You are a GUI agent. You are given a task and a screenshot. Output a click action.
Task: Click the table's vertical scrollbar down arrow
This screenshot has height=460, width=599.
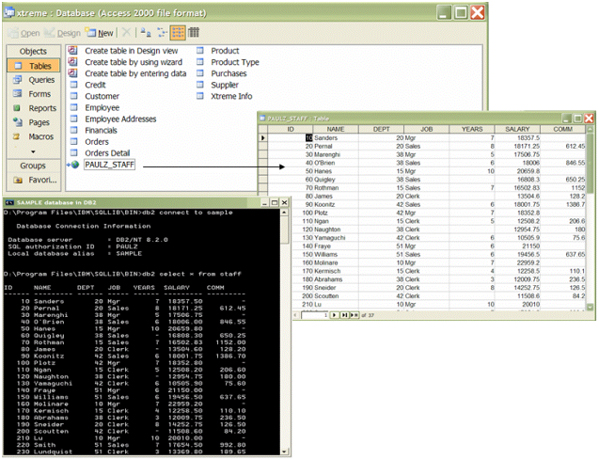pos(590,307)
